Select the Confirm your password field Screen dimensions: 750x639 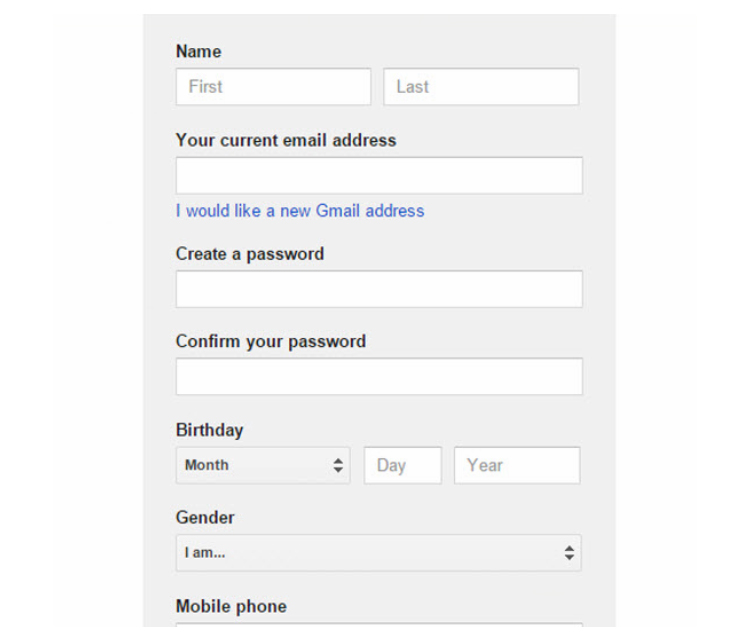379,377
